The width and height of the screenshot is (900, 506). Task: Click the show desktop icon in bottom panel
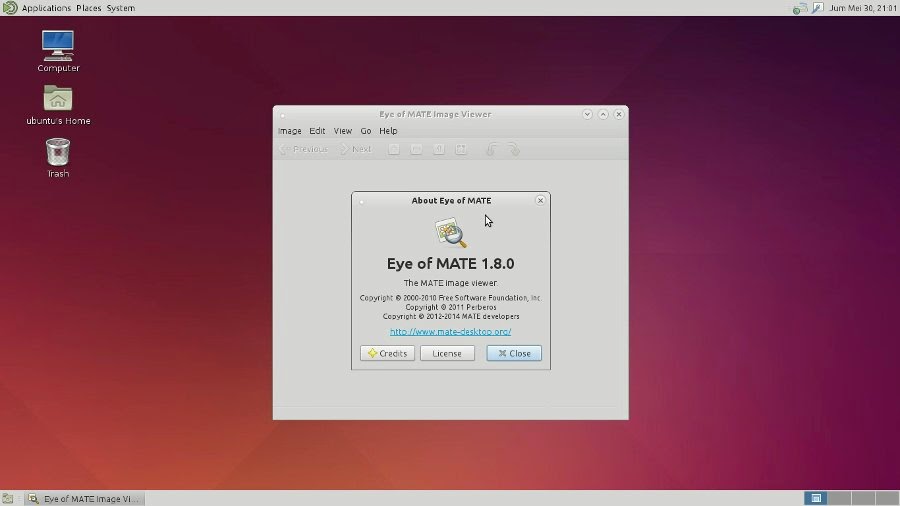[x=7, y=499]
